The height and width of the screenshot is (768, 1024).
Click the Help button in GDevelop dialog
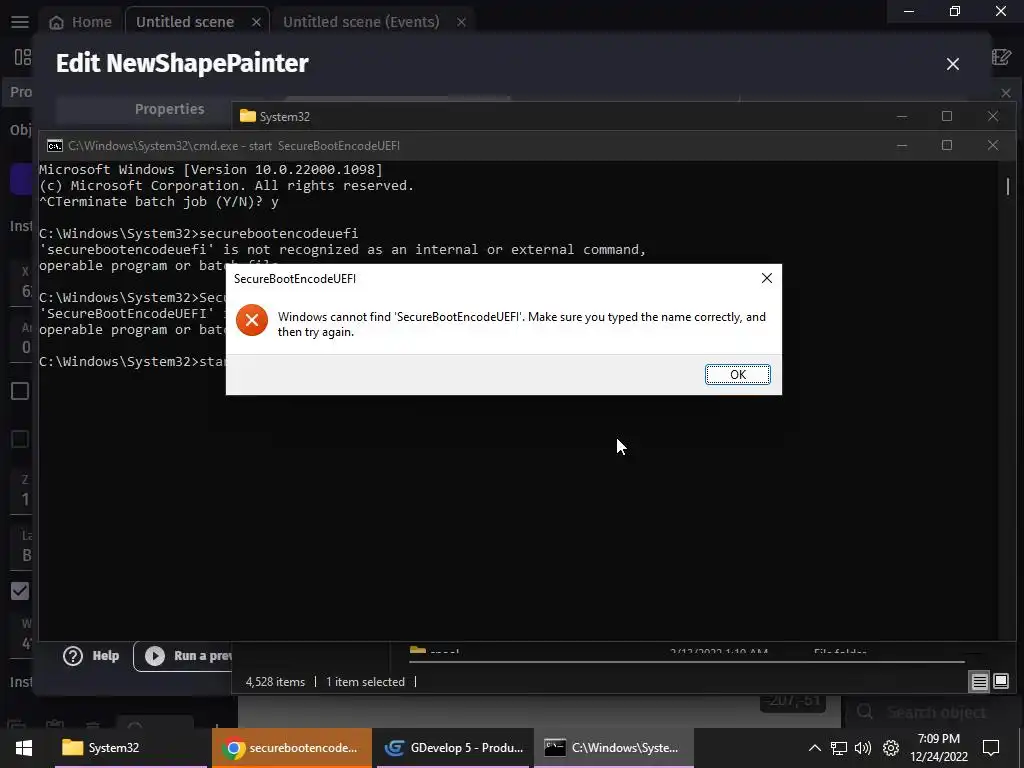[91, 656]
